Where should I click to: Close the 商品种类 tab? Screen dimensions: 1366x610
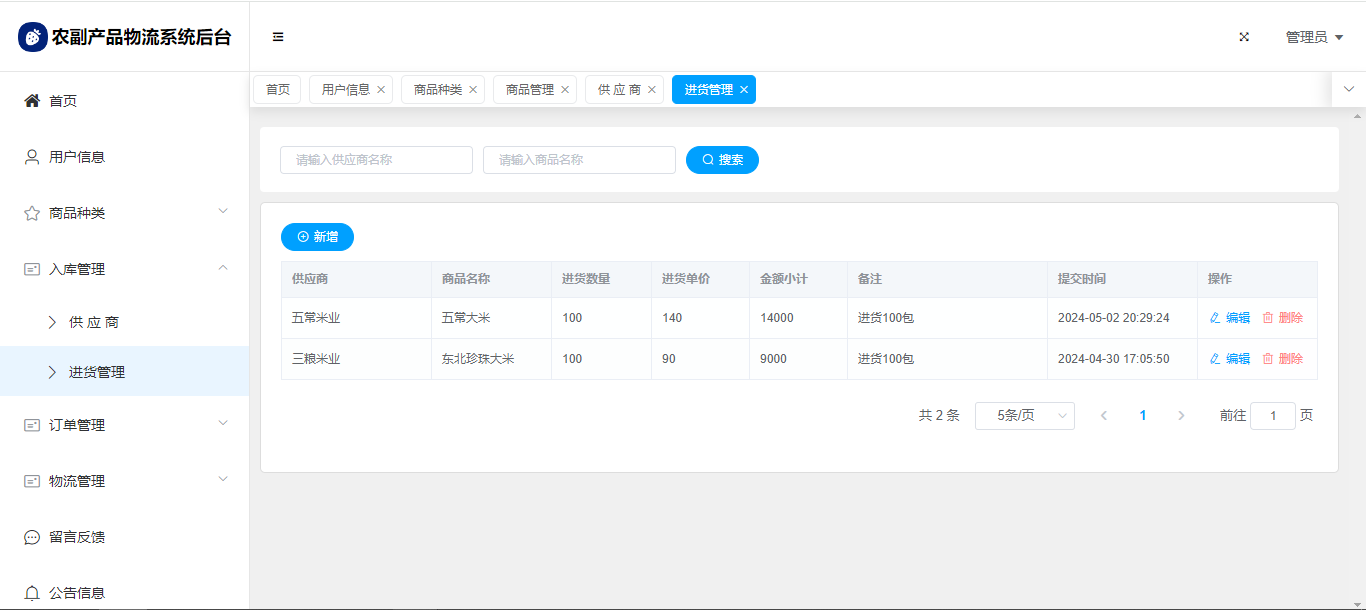[x=473, y=90]
